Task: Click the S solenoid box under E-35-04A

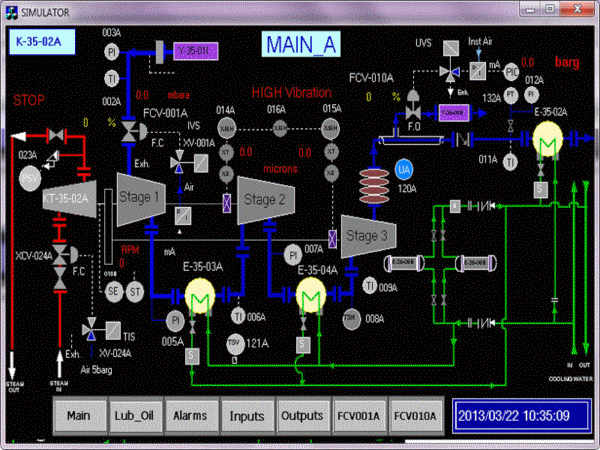Action: (x=302, y=345)
